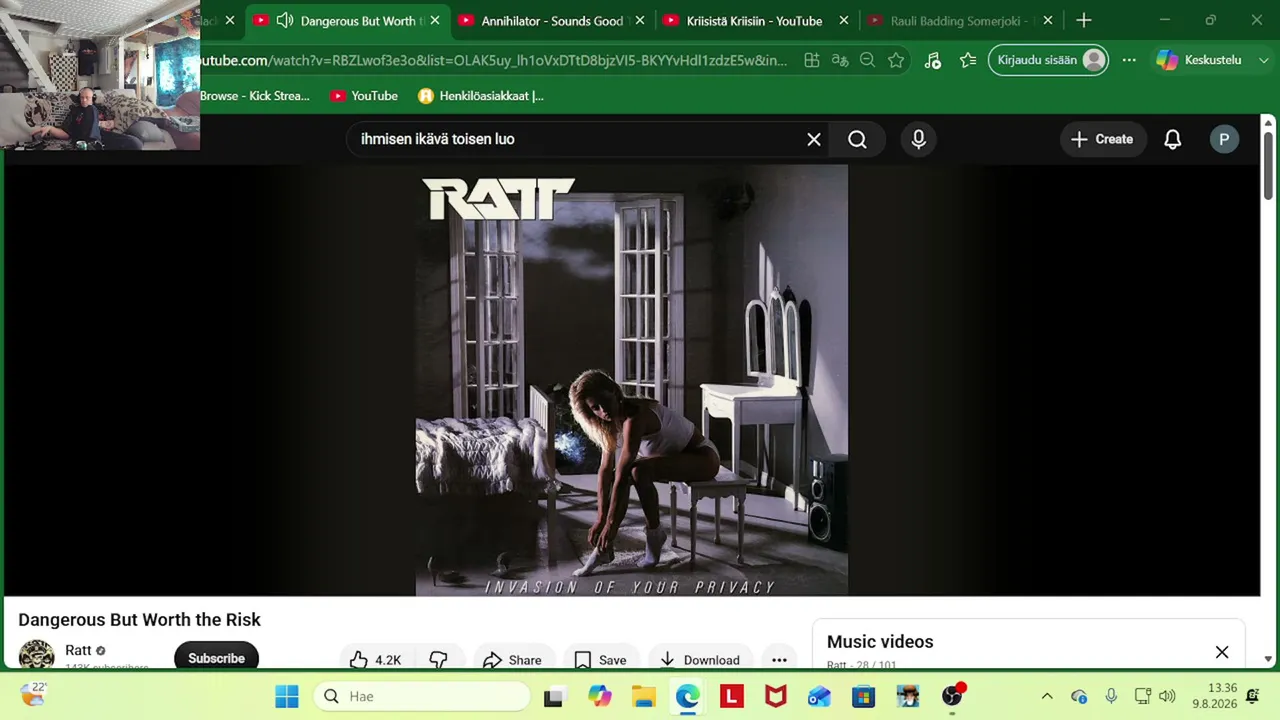This screenshot has height=720, width=1280.
Task: Open Task View on the taskbar
Action: click(x=553, y=696)
